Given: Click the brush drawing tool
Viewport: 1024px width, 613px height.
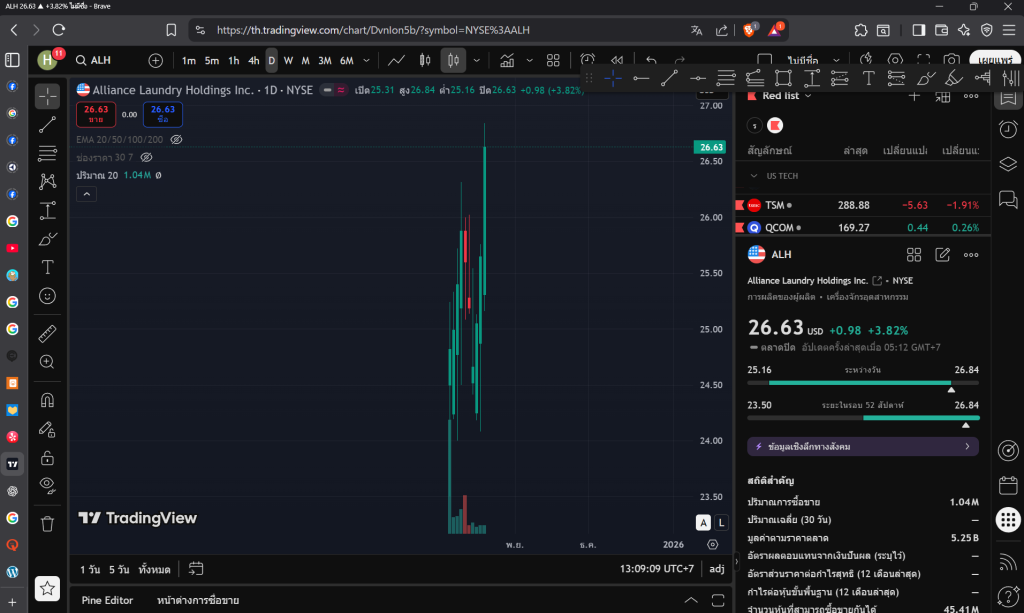Looking at the screenshot, I should 47,239.
